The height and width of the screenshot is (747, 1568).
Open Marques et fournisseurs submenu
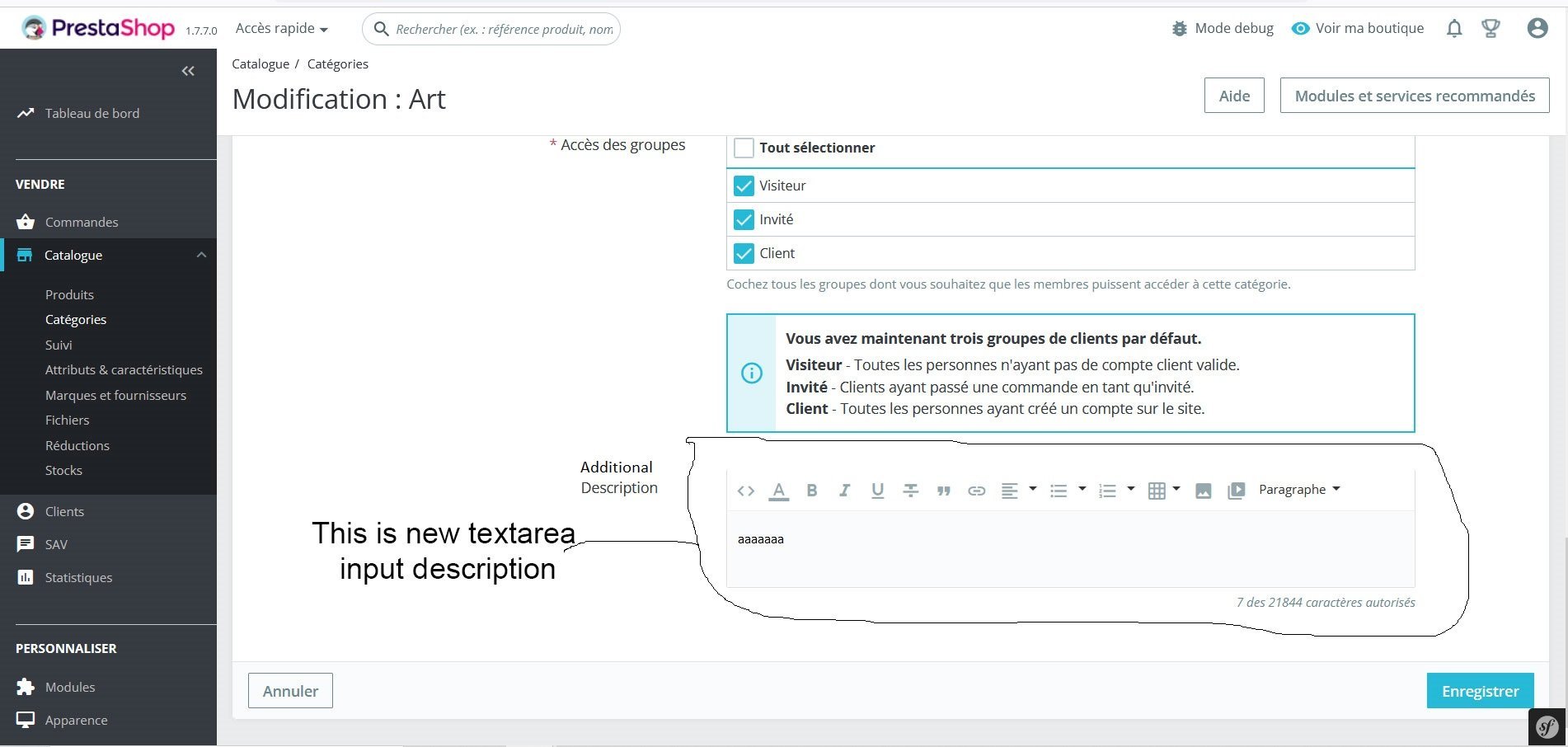tap(115, 395)
